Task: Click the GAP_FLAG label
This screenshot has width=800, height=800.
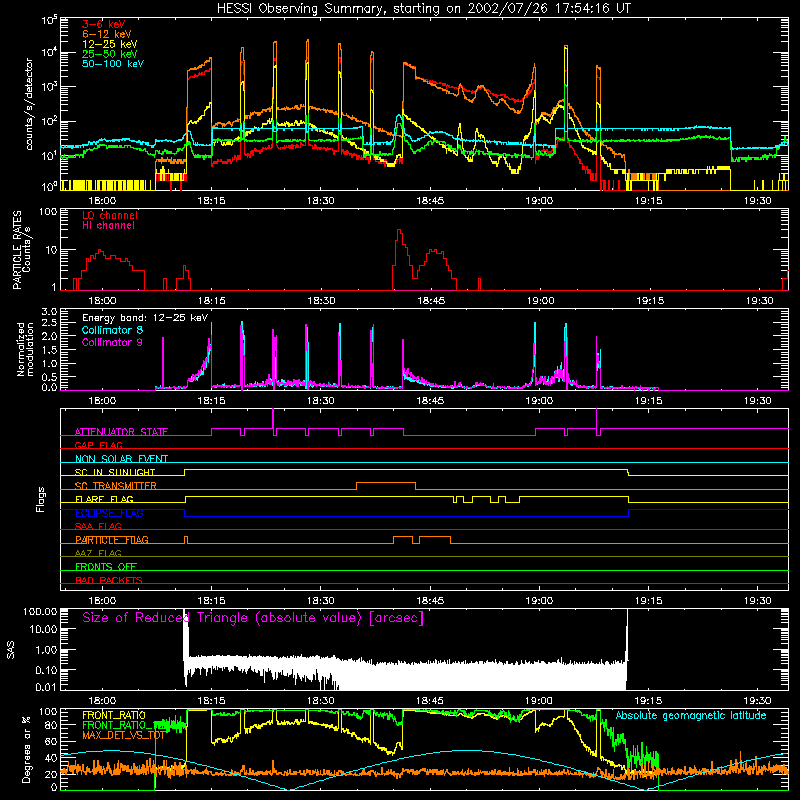Action: 98,445
